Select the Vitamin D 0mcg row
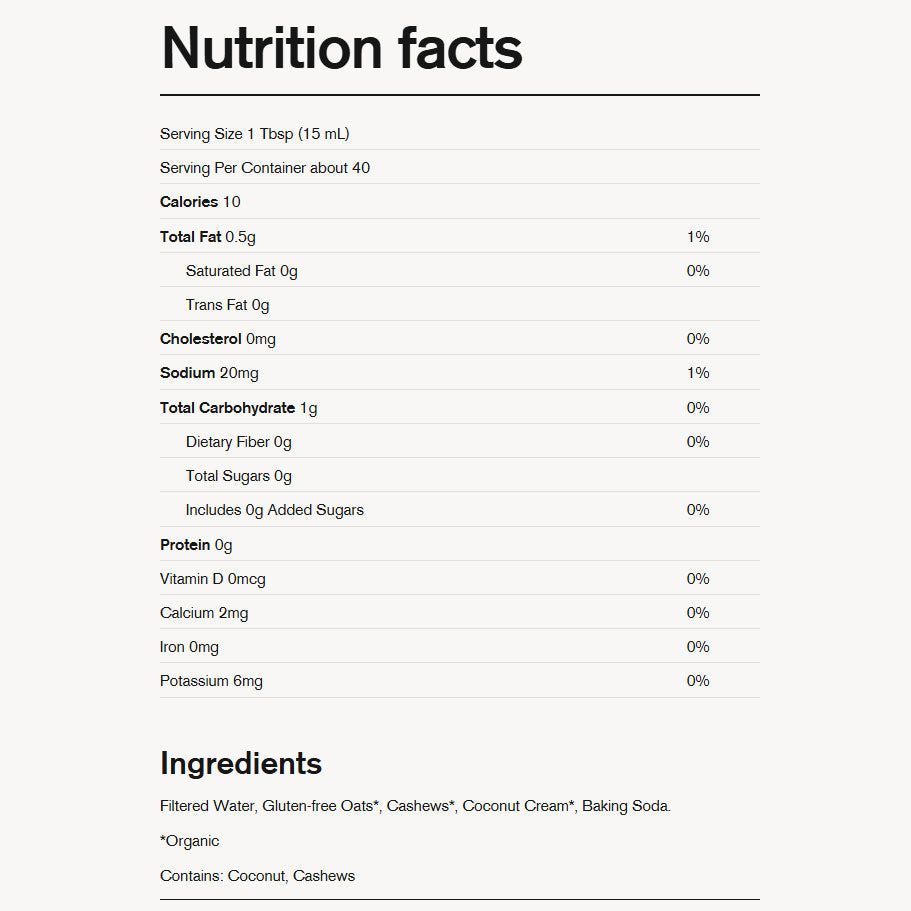Image resolution: width=911 pixels, height=911 pixels. pyautogui.click(x=460, y=579)
